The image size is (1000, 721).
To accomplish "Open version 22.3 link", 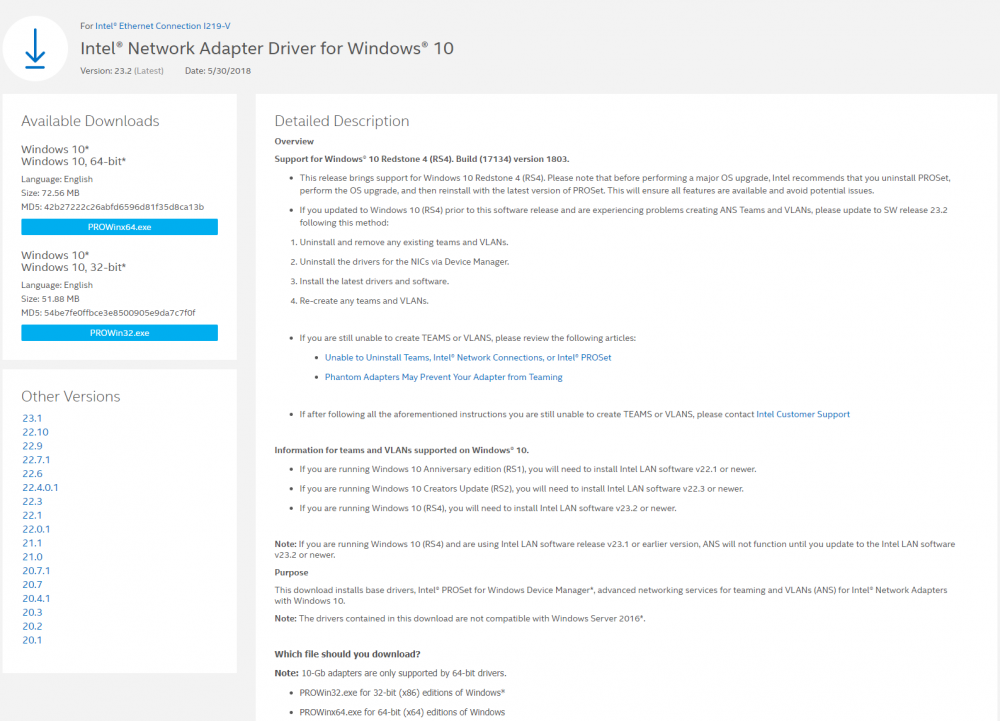I will pos(32,502).
